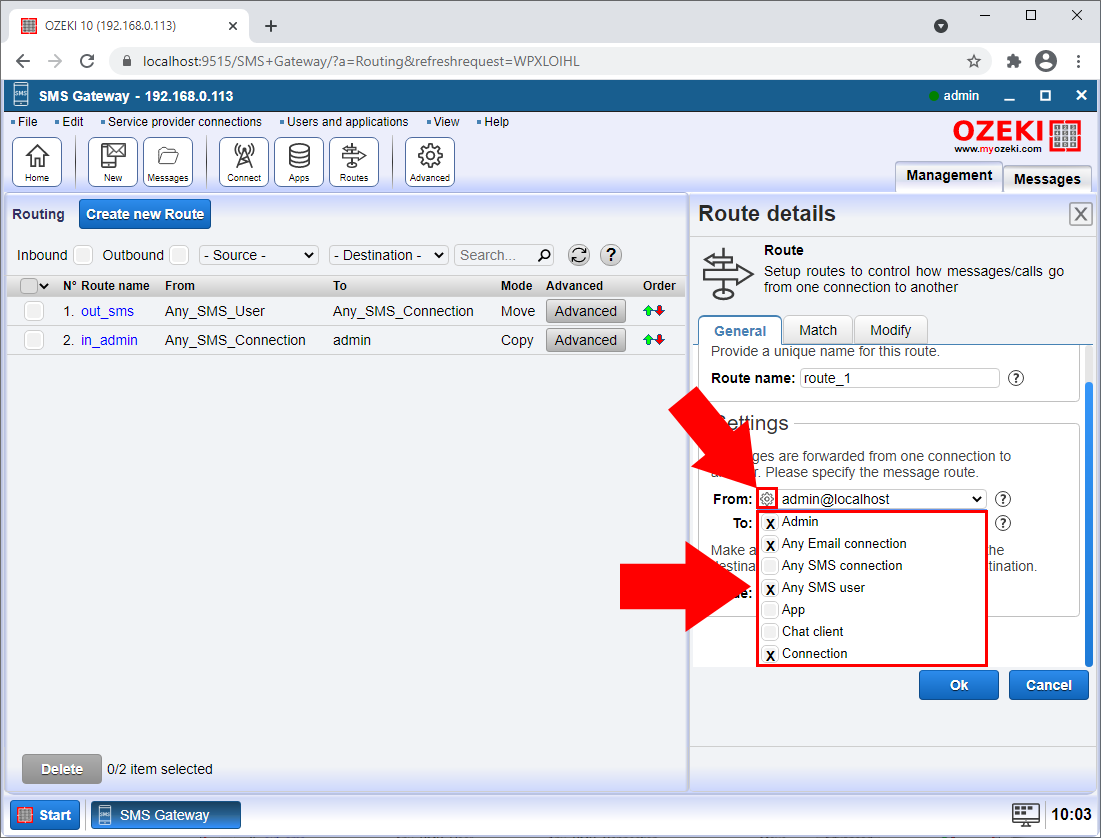Click the Create new Route button
Viewport: 1101px width, 838px height.
tap(145, 214)
